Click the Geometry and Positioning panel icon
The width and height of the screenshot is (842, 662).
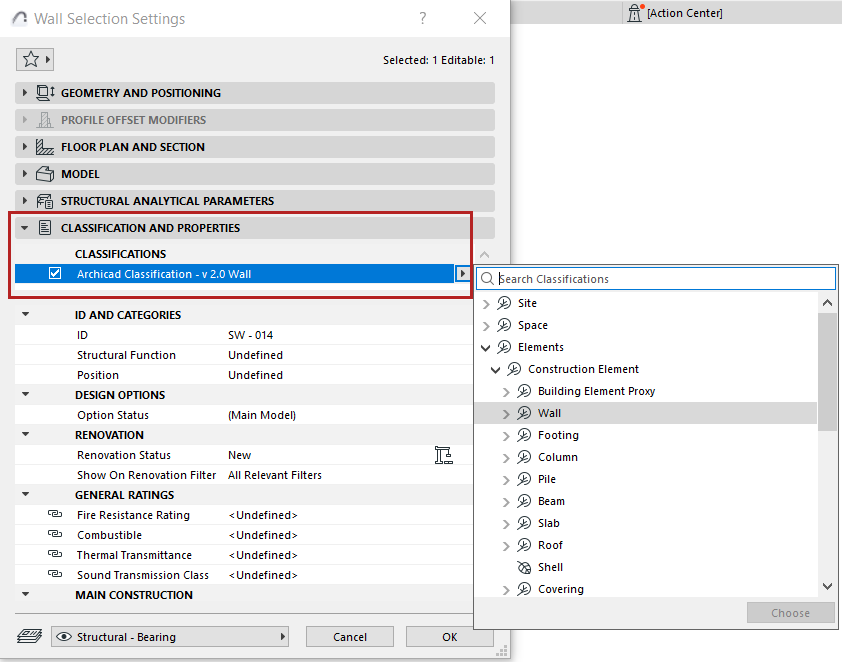45,93
